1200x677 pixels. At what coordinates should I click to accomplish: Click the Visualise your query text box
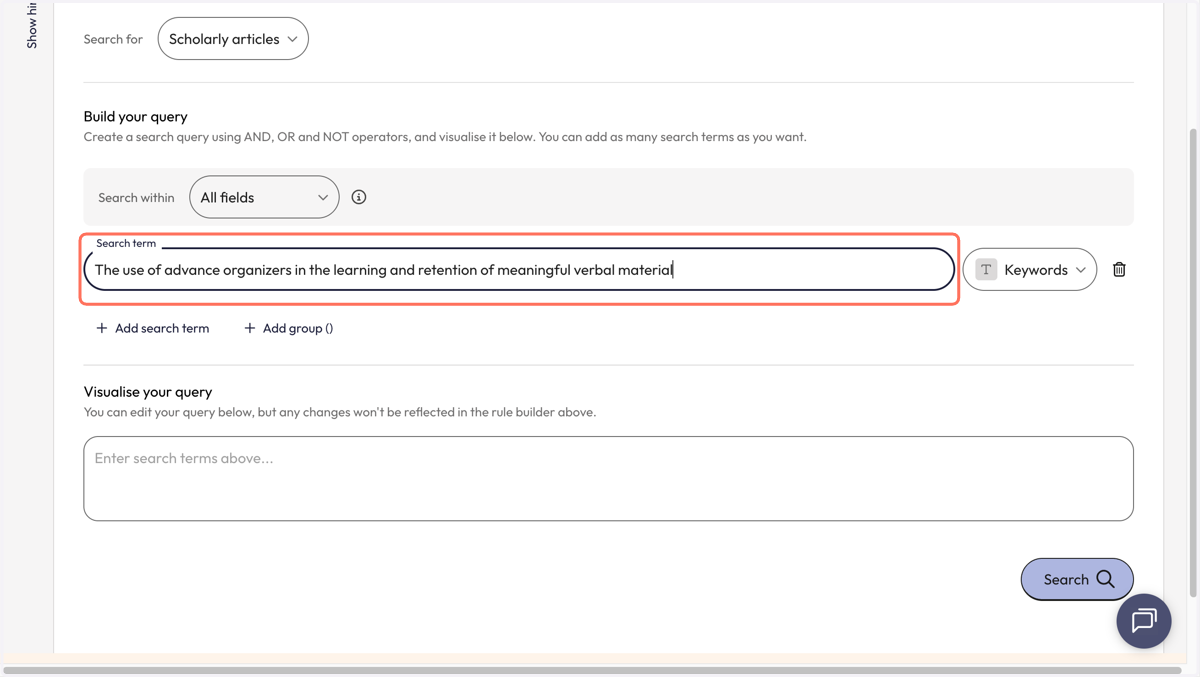(x=608, y=478)
